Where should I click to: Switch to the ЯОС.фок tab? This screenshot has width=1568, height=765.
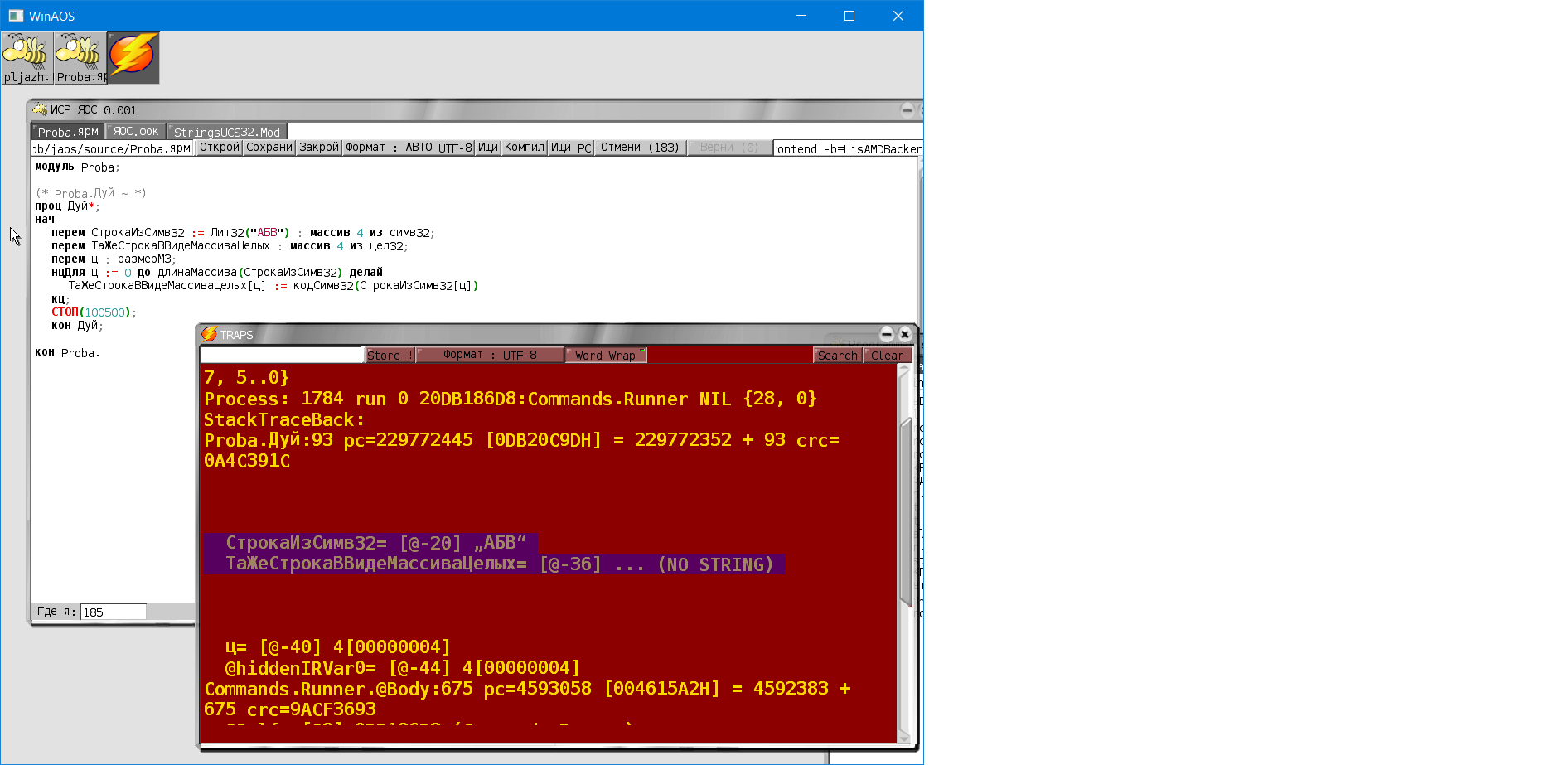[136, 132]
